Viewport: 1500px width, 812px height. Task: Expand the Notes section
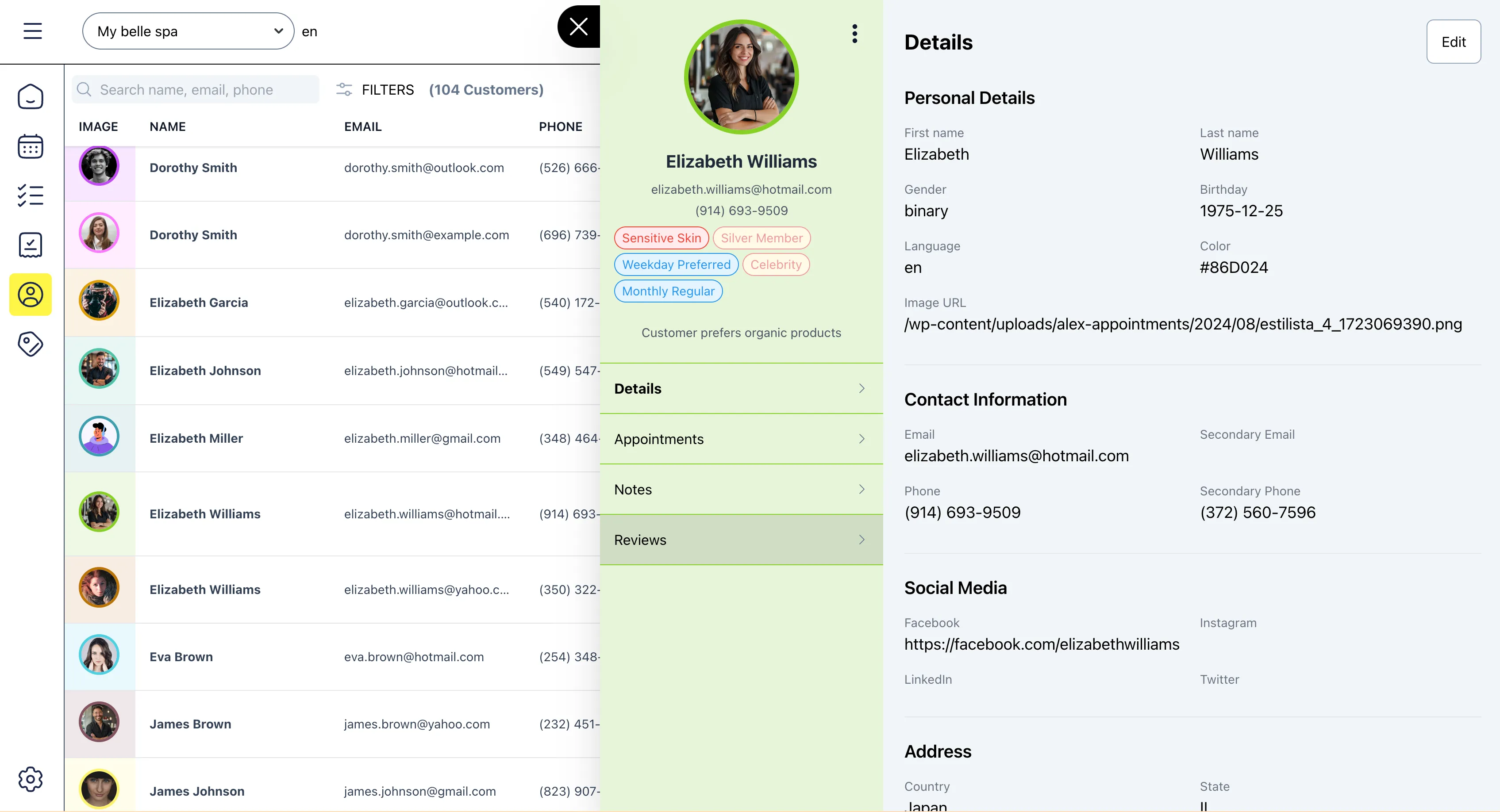[x=741, y=489]
